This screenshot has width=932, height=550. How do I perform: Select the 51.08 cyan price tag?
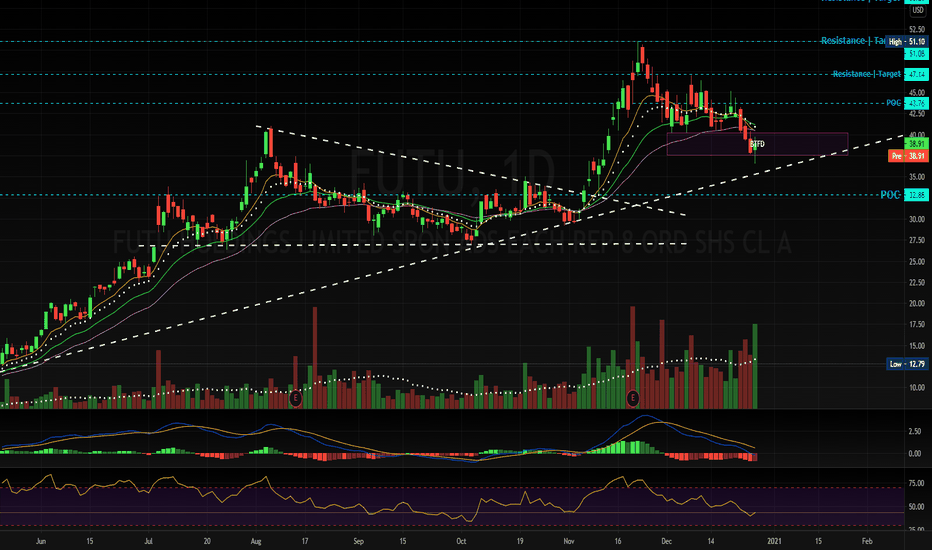(916, 54)
